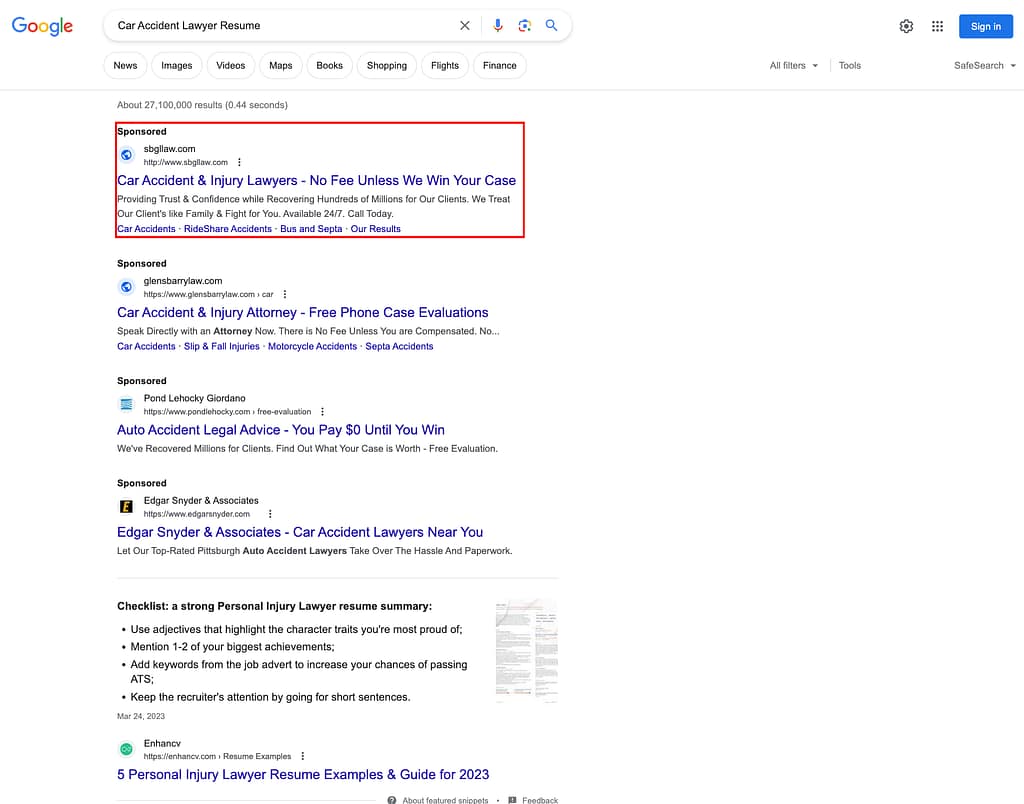Select the Books filter tab
The image size is (1024, 804).
click(x=329, y=65)
